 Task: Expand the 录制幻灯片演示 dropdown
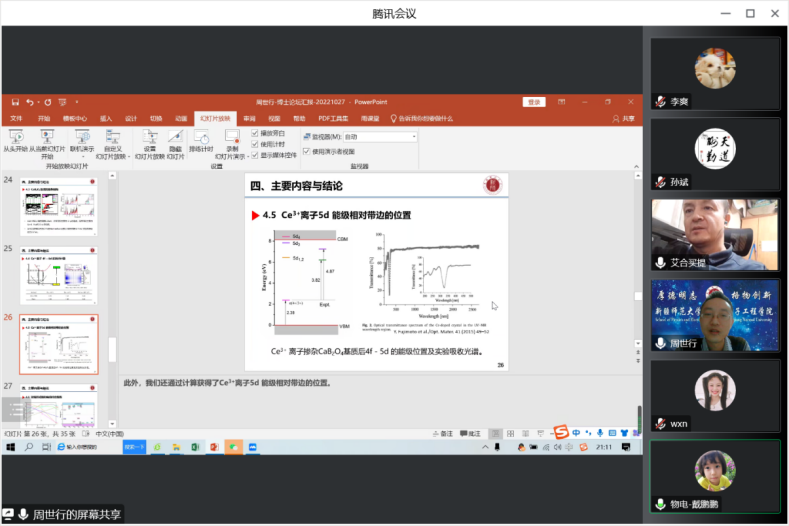pyautogui.click(x=233, y=157)
